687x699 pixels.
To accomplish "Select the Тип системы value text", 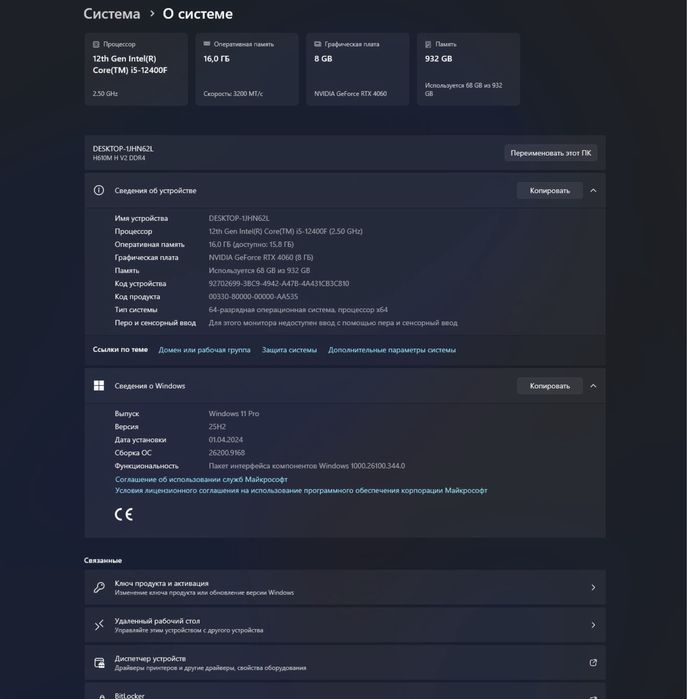I will point(298,310).
